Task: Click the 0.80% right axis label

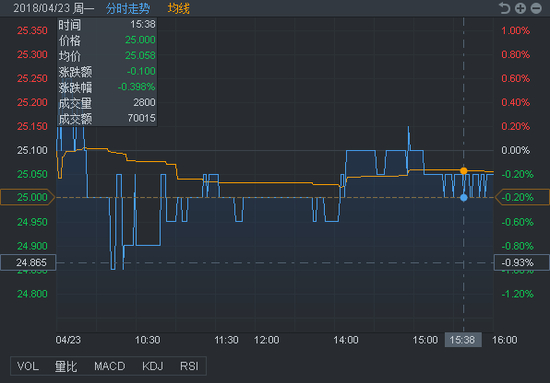Action: [516, 54]
